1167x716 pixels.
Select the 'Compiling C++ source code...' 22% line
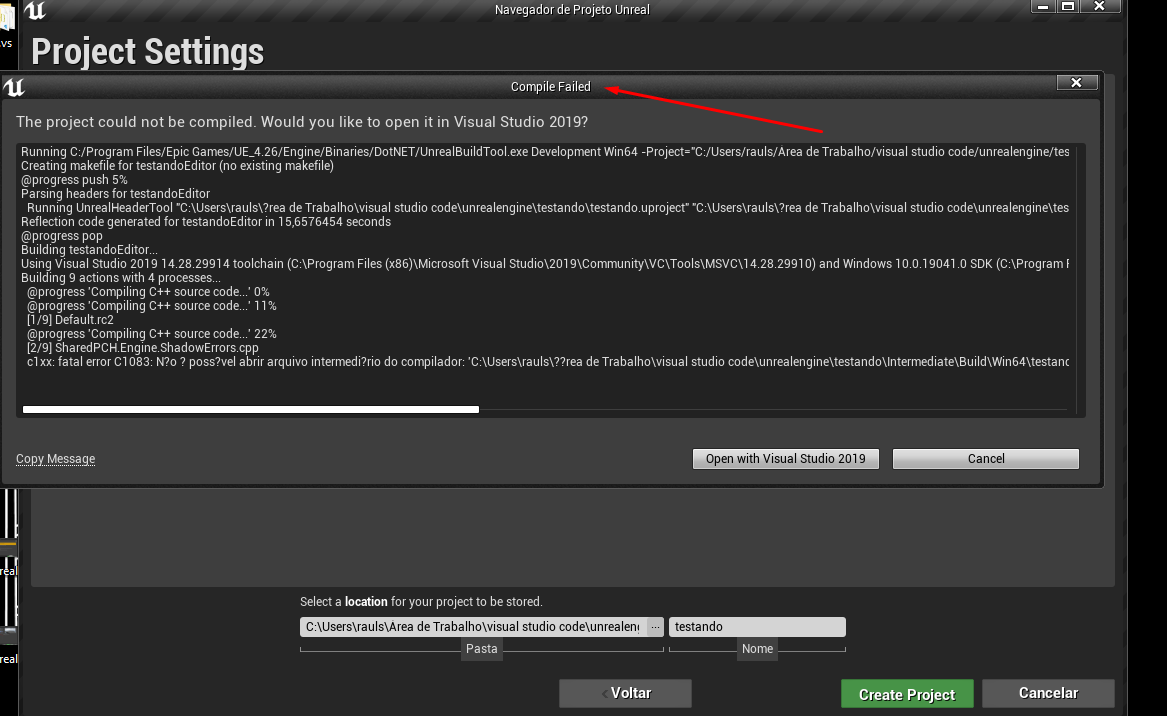(x=152, y=333)
